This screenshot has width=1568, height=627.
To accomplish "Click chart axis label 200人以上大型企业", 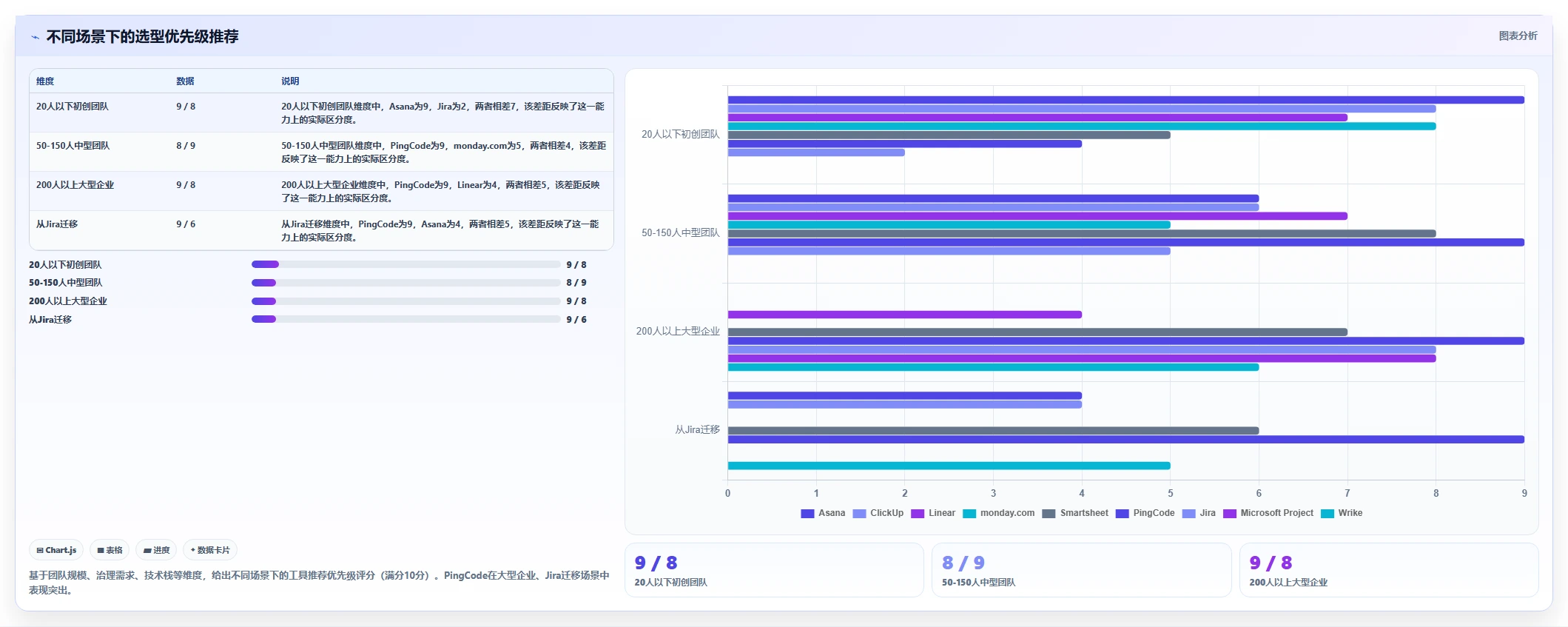I will [678, 332].
